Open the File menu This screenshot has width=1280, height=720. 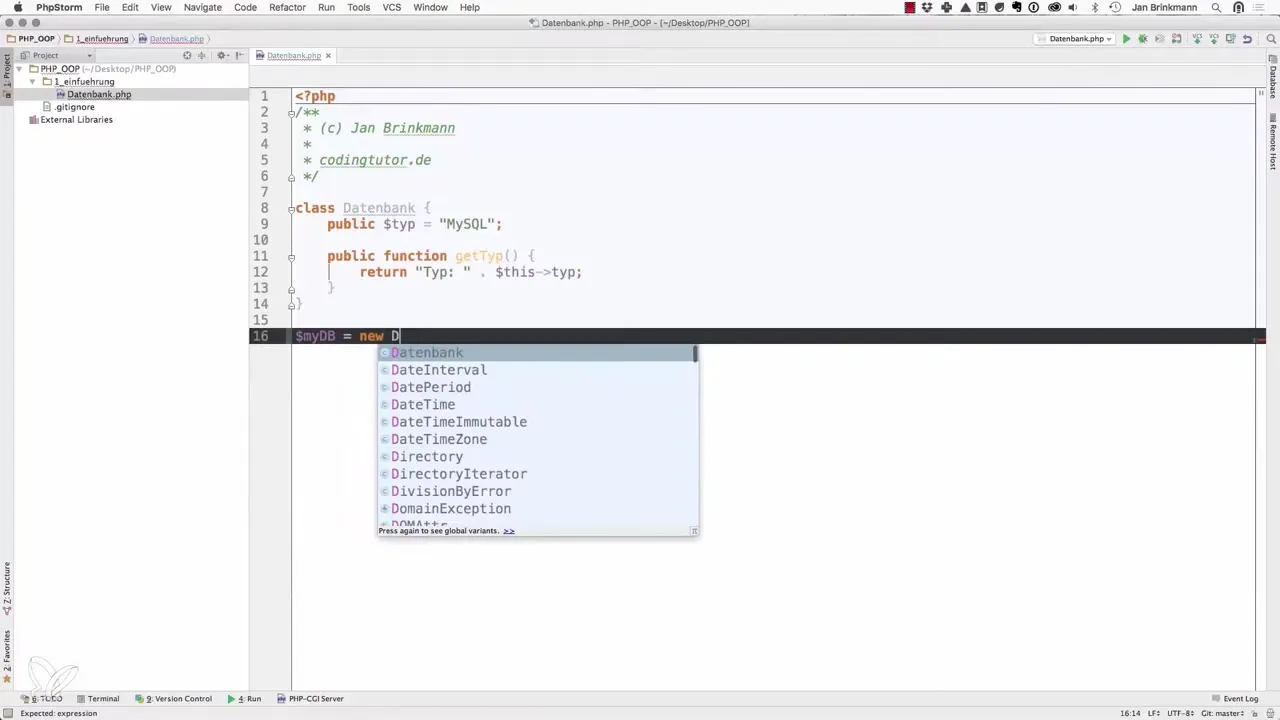click(x=102, y=7)
